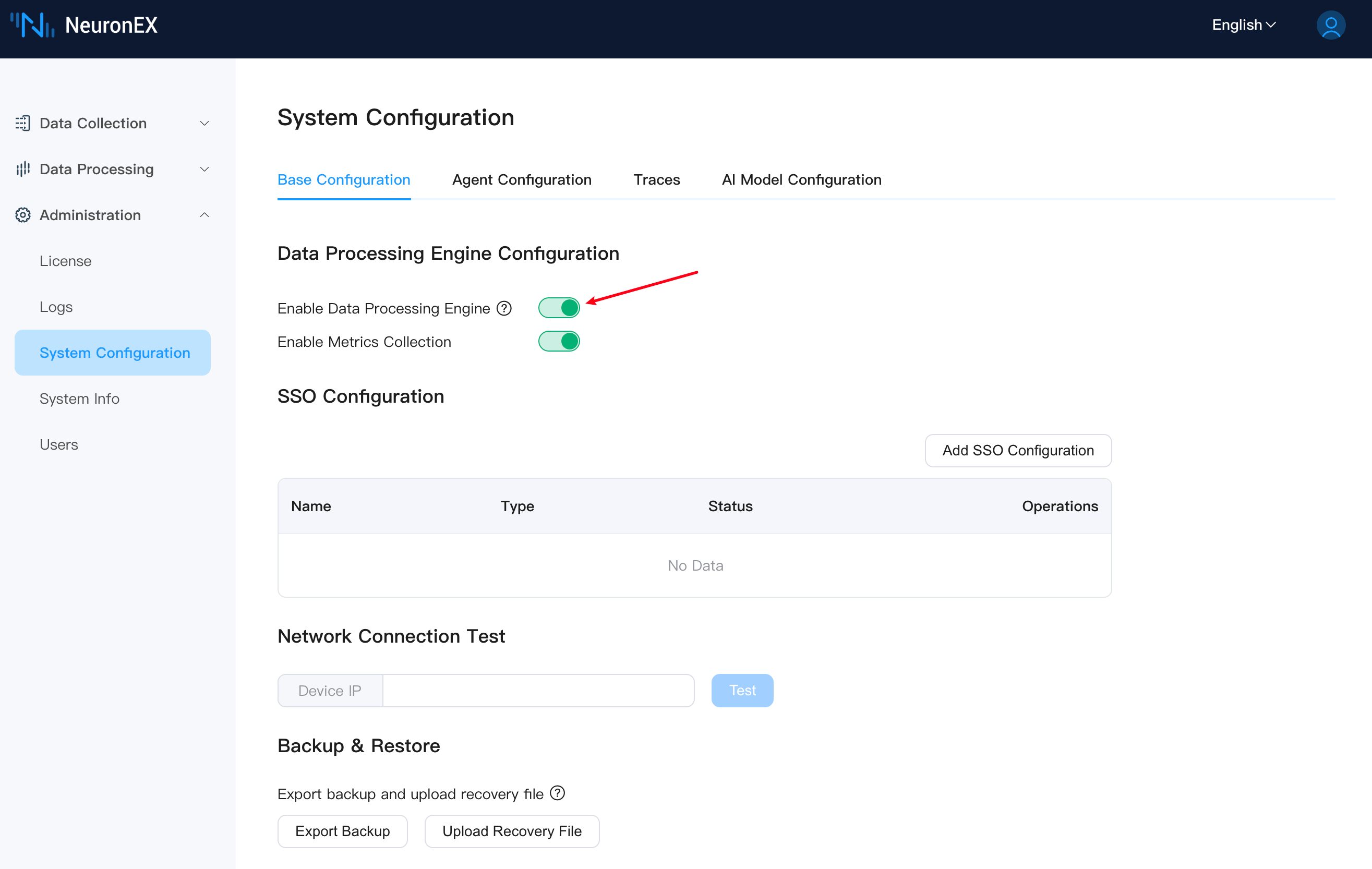Open help icon beside Enable Data Processing Engine
The image size is (1372, 869).
click(x=504, y=308)
